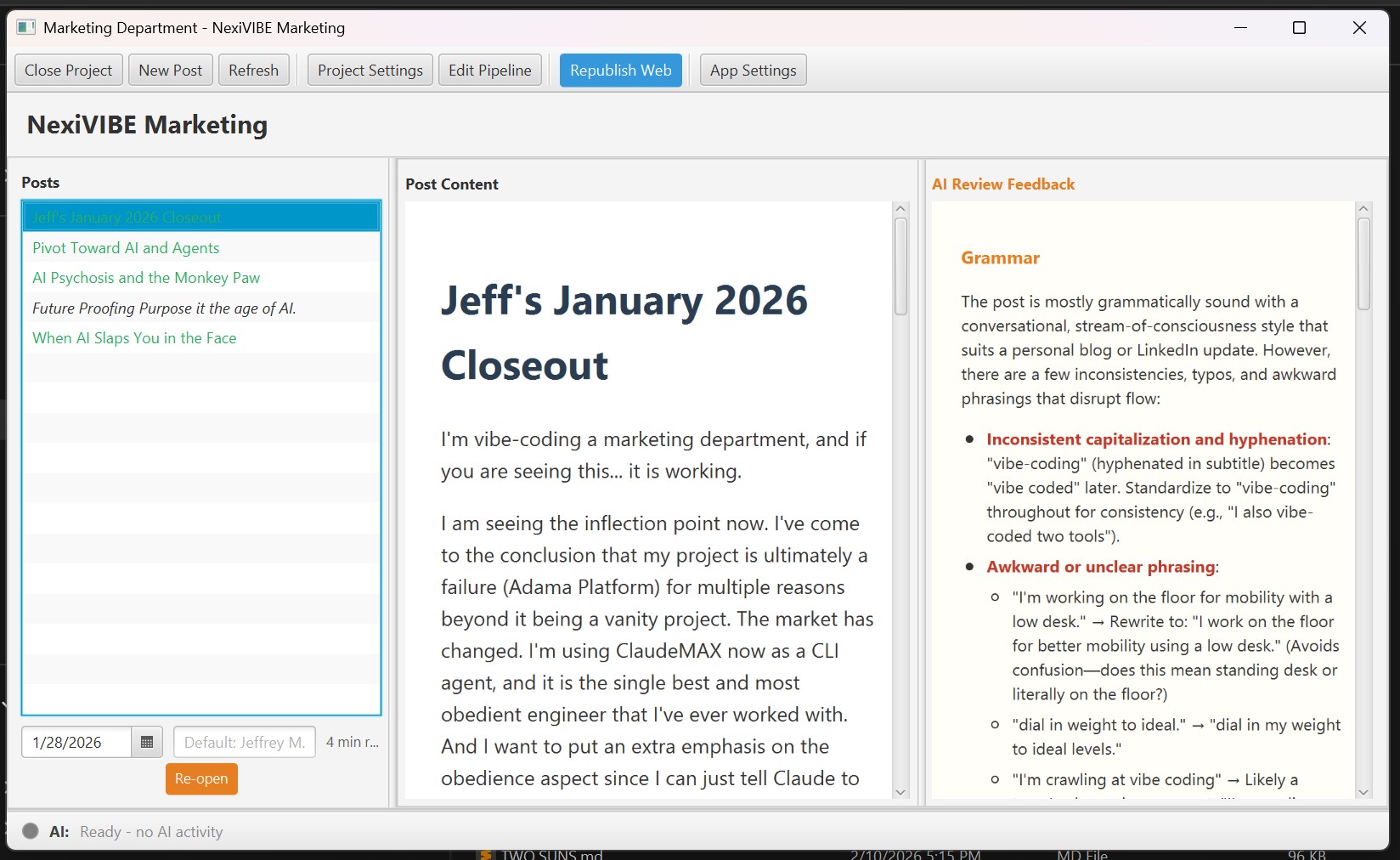Open the 'Default: Jeffrey M.' author selector
This screenshot has width=1400, height=860.
coord(244,742)
